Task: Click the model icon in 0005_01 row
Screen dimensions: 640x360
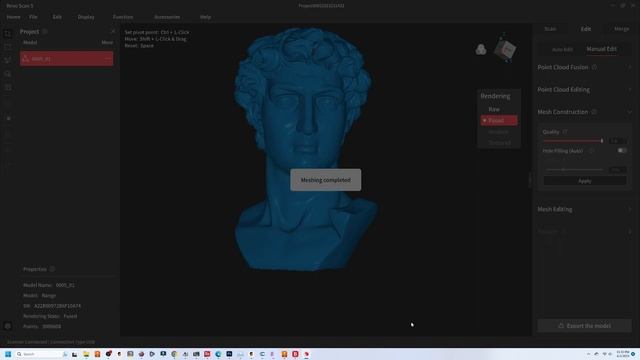Action: (26, 58)
